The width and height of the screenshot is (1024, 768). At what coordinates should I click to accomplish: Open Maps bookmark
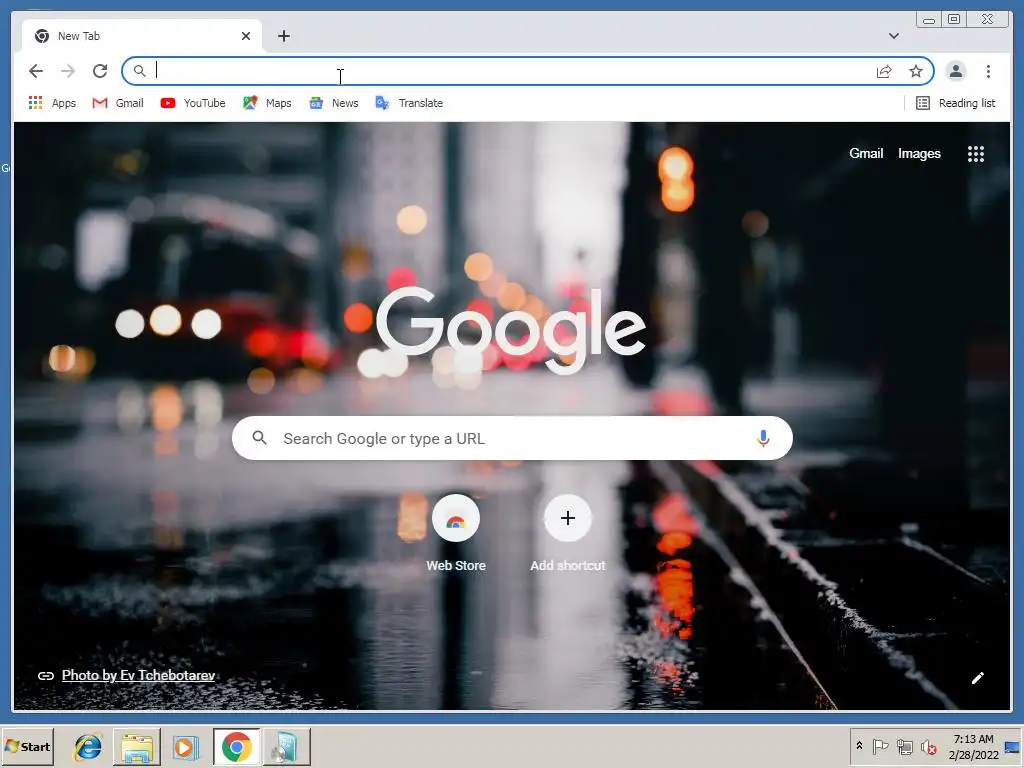point(267,103)
